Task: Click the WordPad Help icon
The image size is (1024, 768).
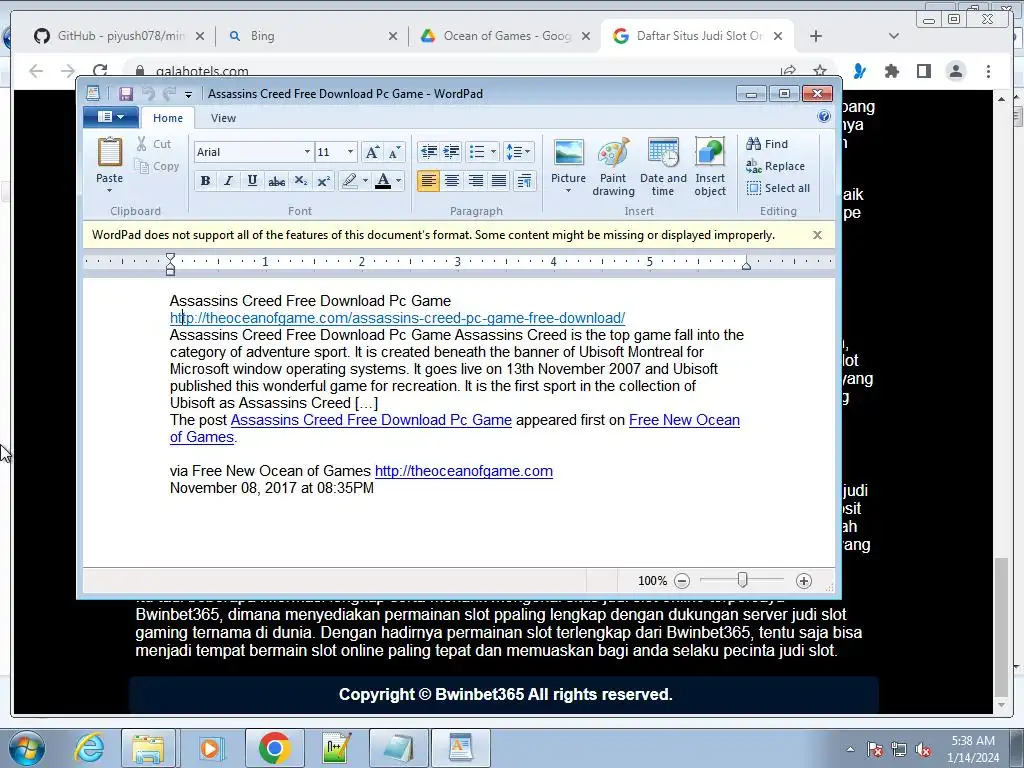Action: click(824, 116)
